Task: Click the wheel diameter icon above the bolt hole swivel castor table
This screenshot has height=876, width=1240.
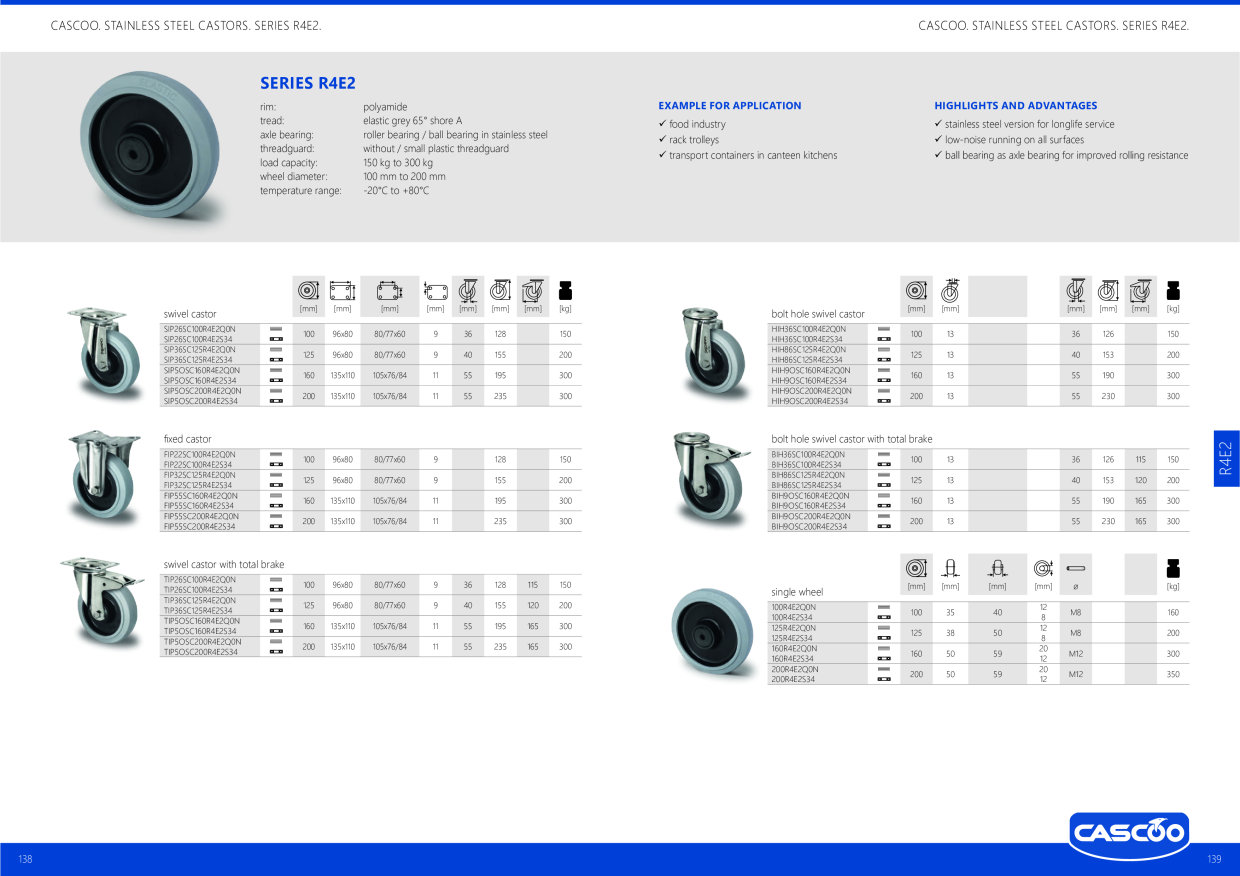Action: pos(916,291)
